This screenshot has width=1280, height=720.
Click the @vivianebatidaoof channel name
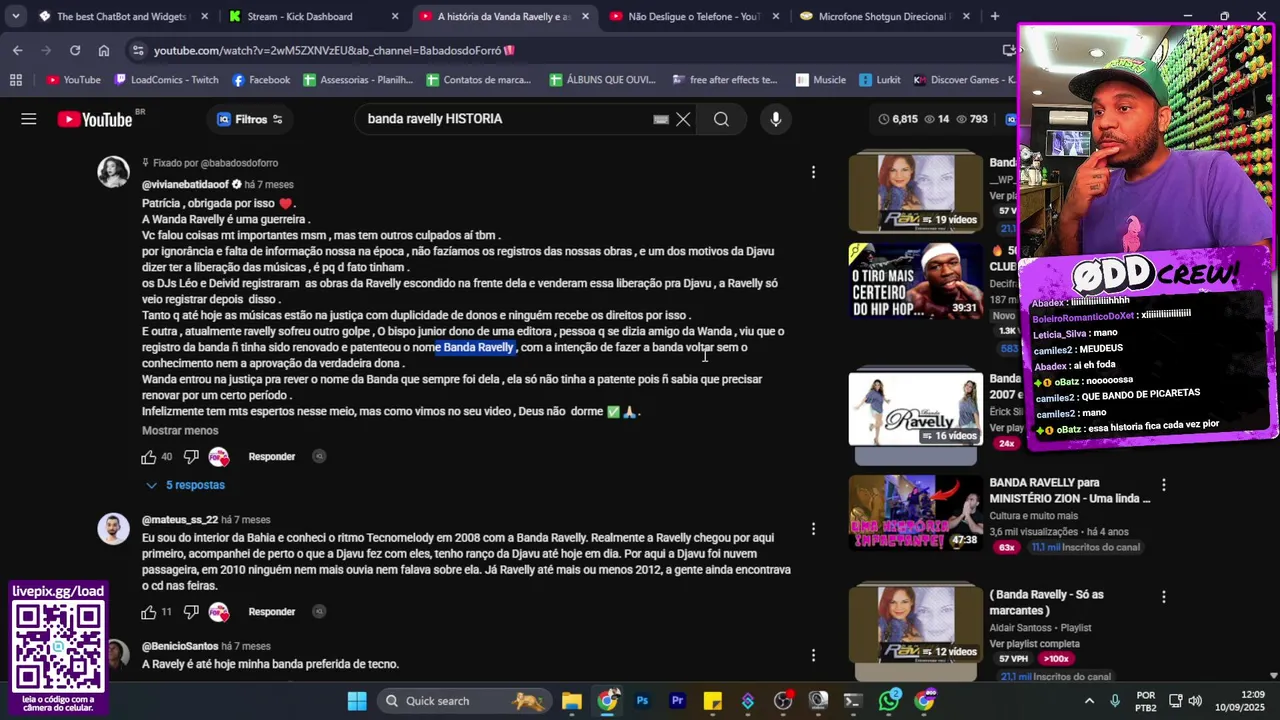click(185, 185)
